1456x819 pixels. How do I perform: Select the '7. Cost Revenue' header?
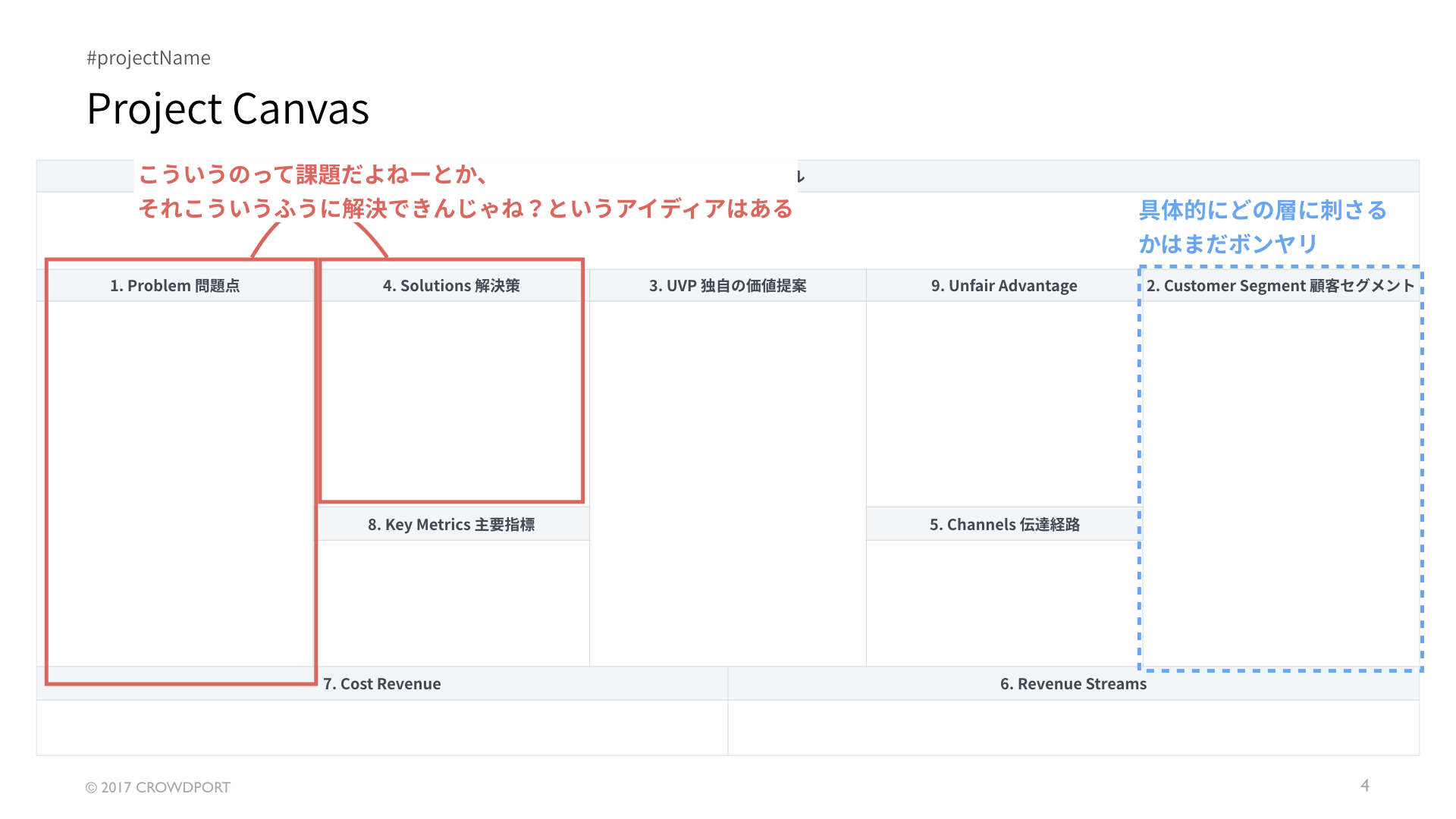point(382,684)
